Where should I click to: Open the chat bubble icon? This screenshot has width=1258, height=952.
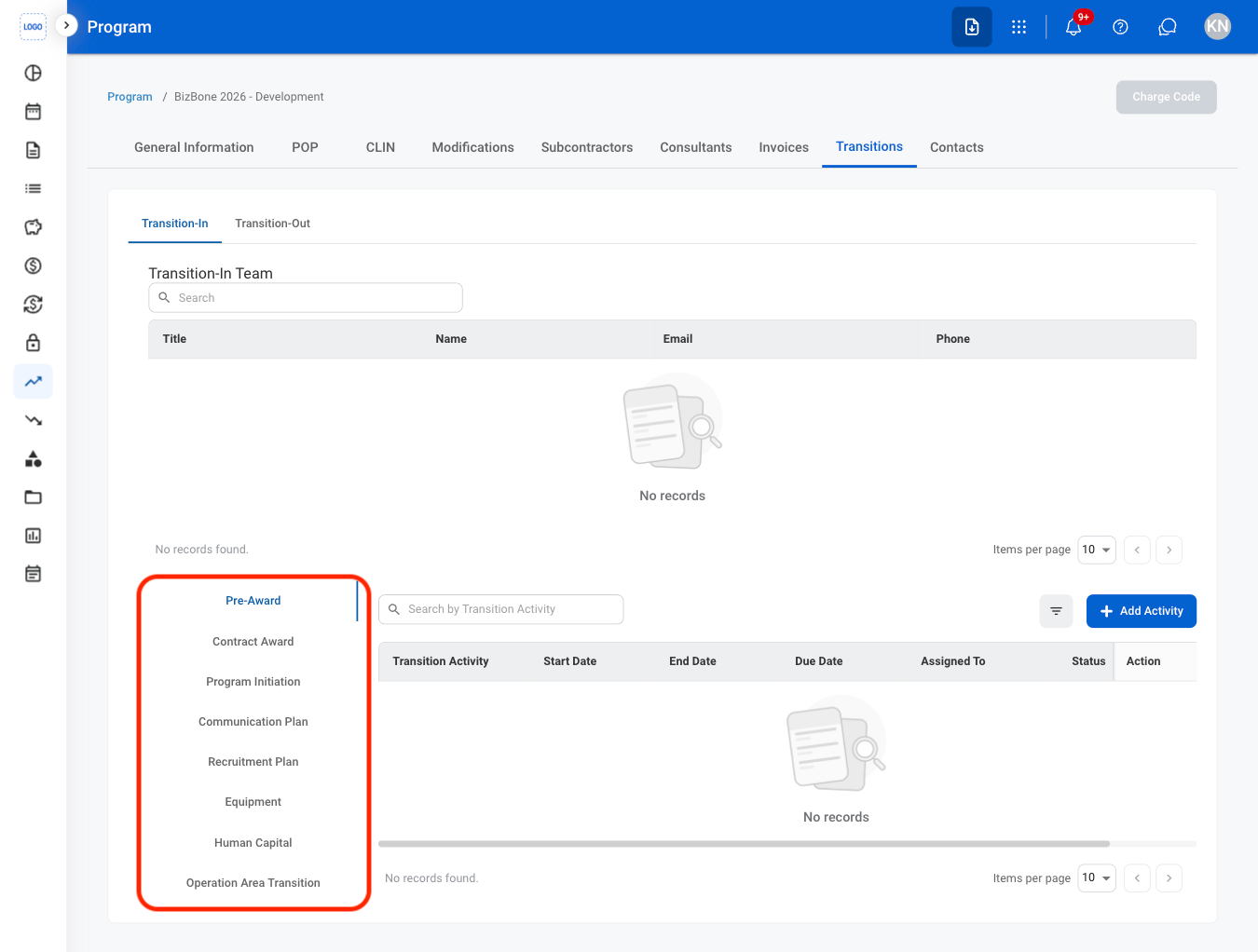click(x=1168, y=27)
